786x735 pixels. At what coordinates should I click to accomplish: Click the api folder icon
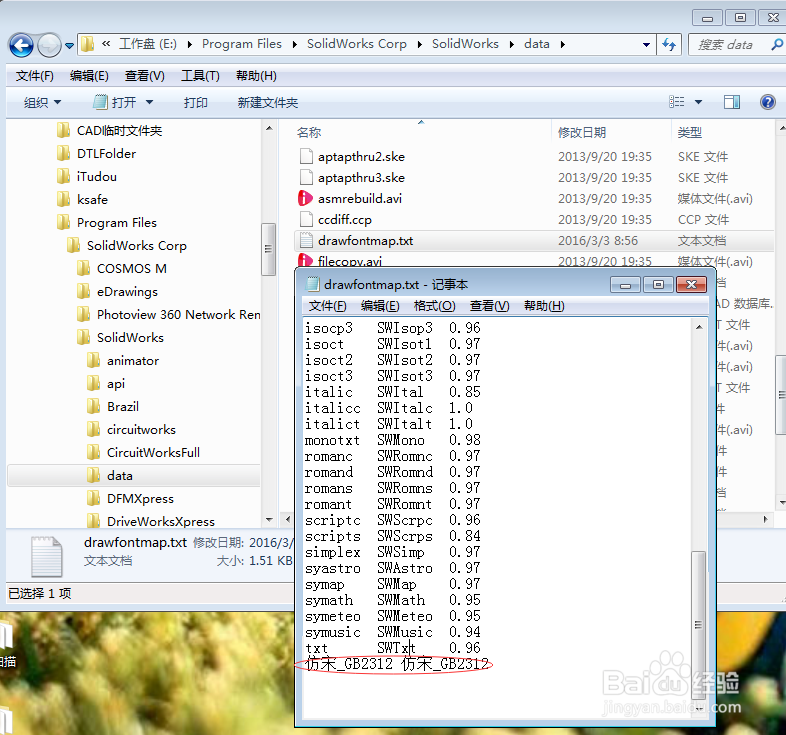[94, 384]
